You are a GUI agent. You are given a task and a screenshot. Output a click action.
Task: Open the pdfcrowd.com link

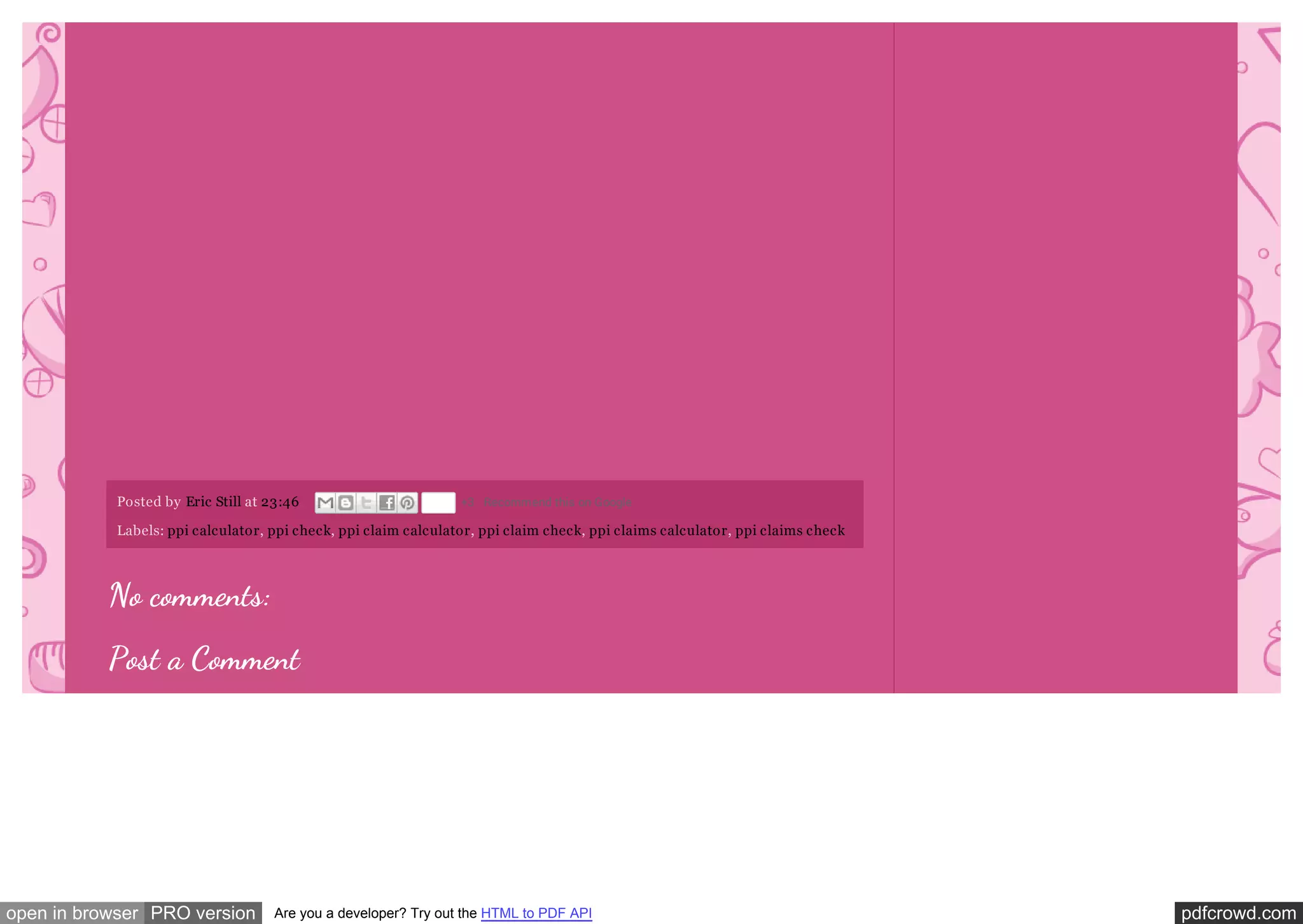(x=1238, y=913)
